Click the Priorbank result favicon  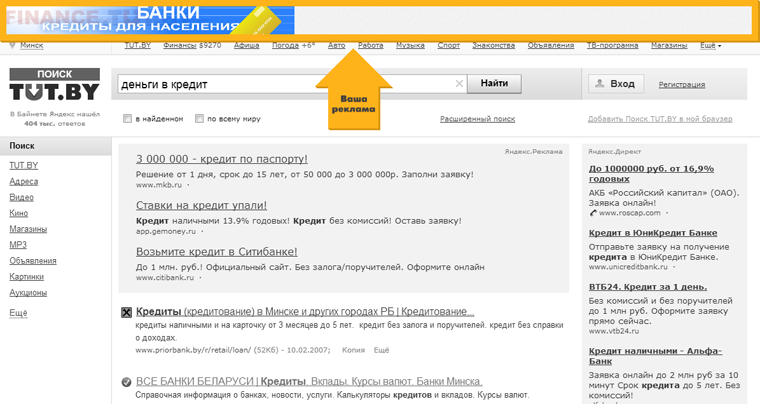126,312
